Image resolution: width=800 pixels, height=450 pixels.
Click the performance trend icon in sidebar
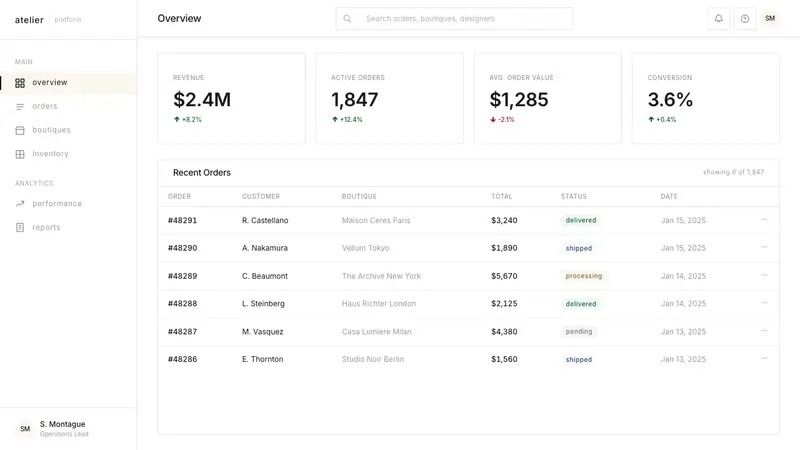(x=20, y=204)
